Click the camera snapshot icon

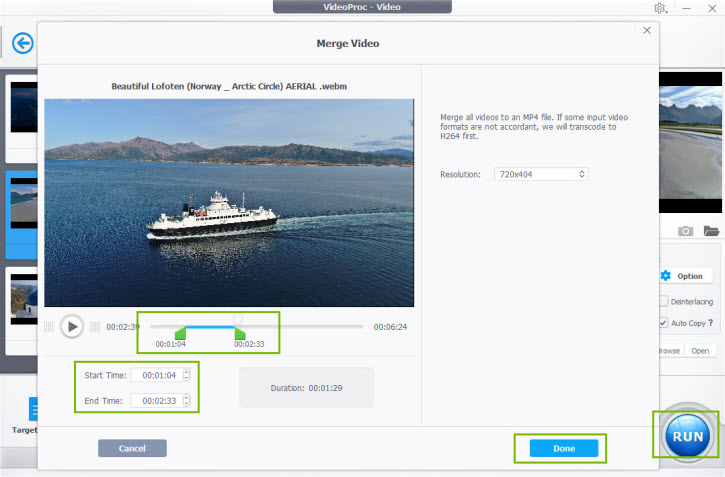tap(686, 231)
